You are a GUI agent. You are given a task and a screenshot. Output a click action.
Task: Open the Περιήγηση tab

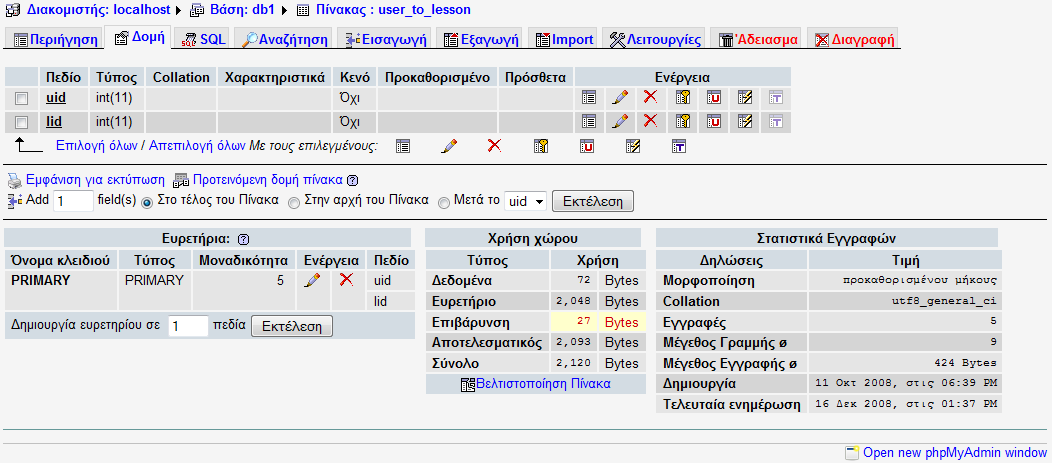[56, 40]
